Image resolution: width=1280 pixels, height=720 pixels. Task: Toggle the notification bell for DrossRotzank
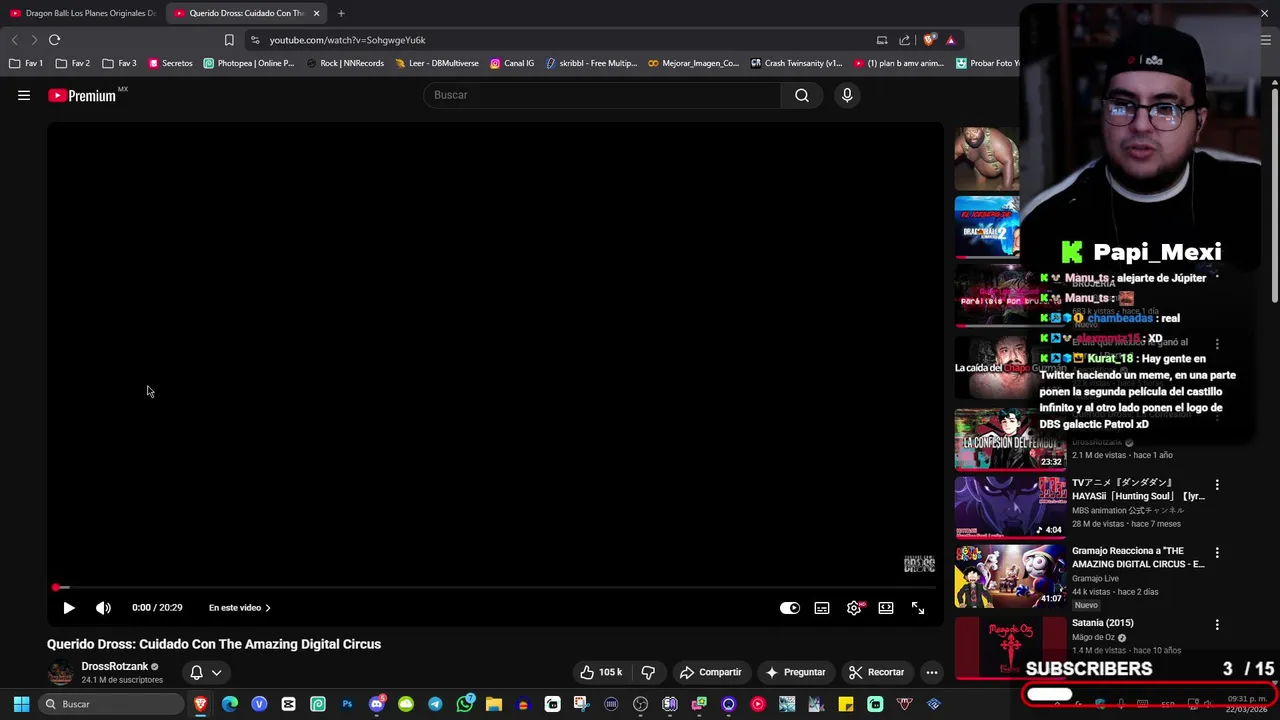(x=196, y=673)
